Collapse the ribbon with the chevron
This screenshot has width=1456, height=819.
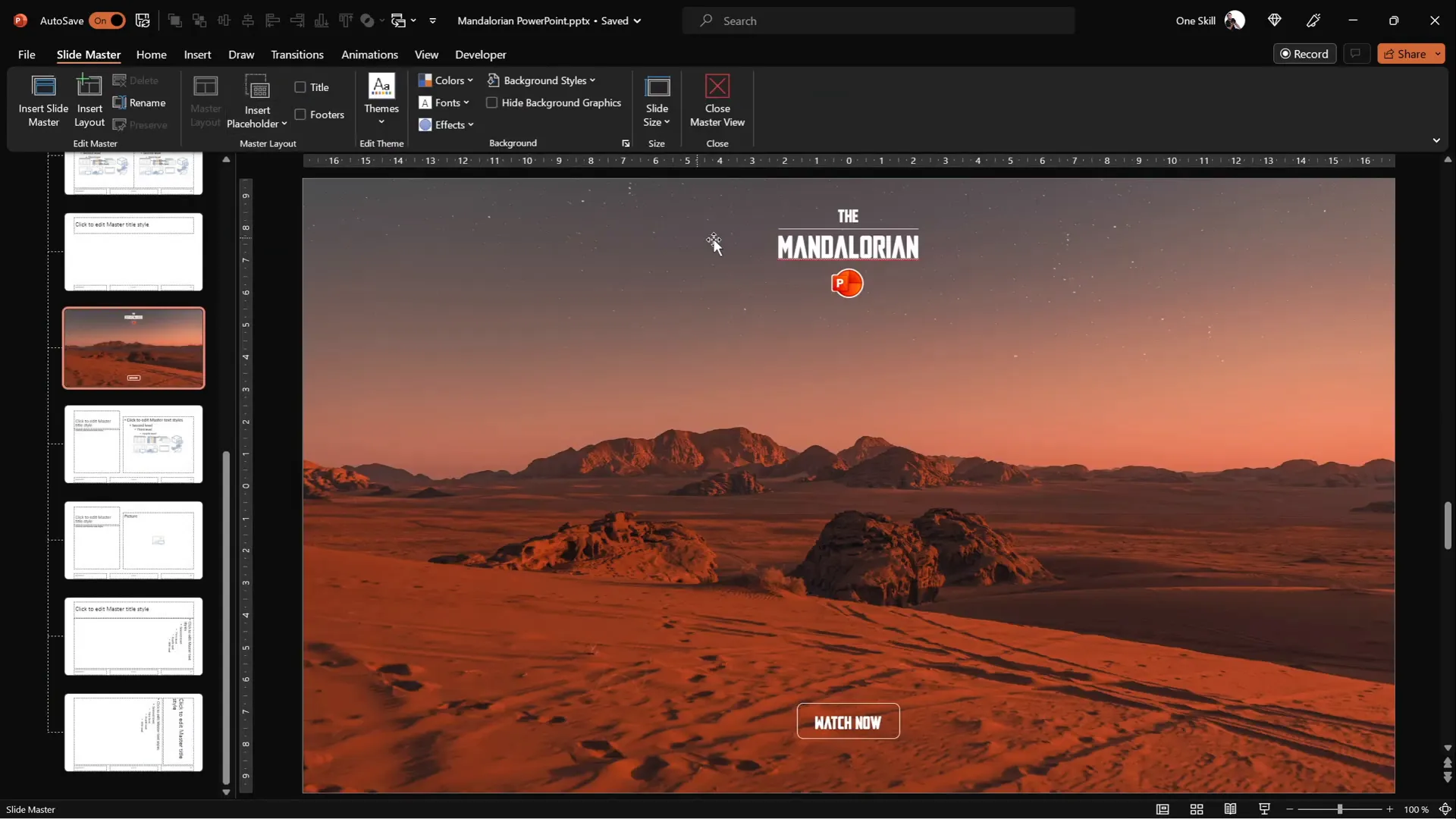click(1436, 140)
